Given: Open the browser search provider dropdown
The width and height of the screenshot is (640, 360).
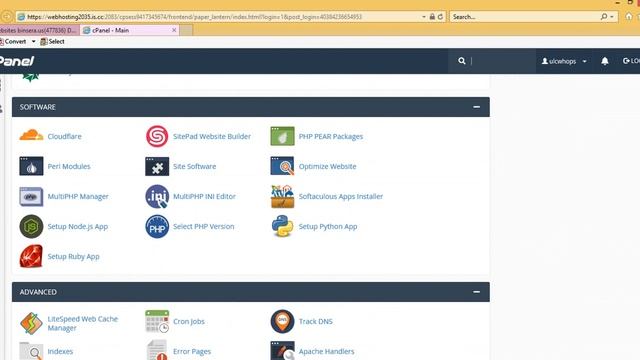Looking at the screenshot, I should pyautogui.click(x=612, y=17).
